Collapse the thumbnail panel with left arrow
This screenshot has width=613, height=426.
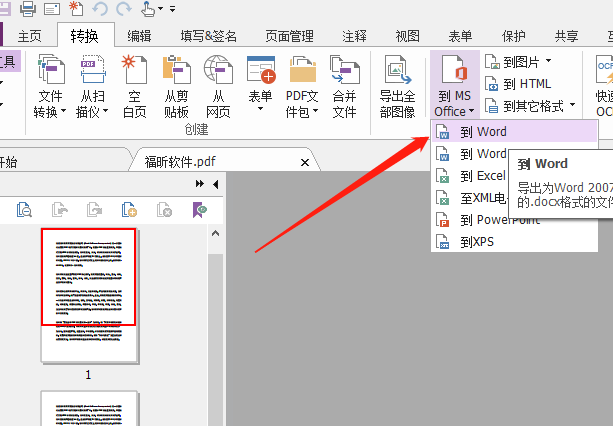(x=215, y=184)
